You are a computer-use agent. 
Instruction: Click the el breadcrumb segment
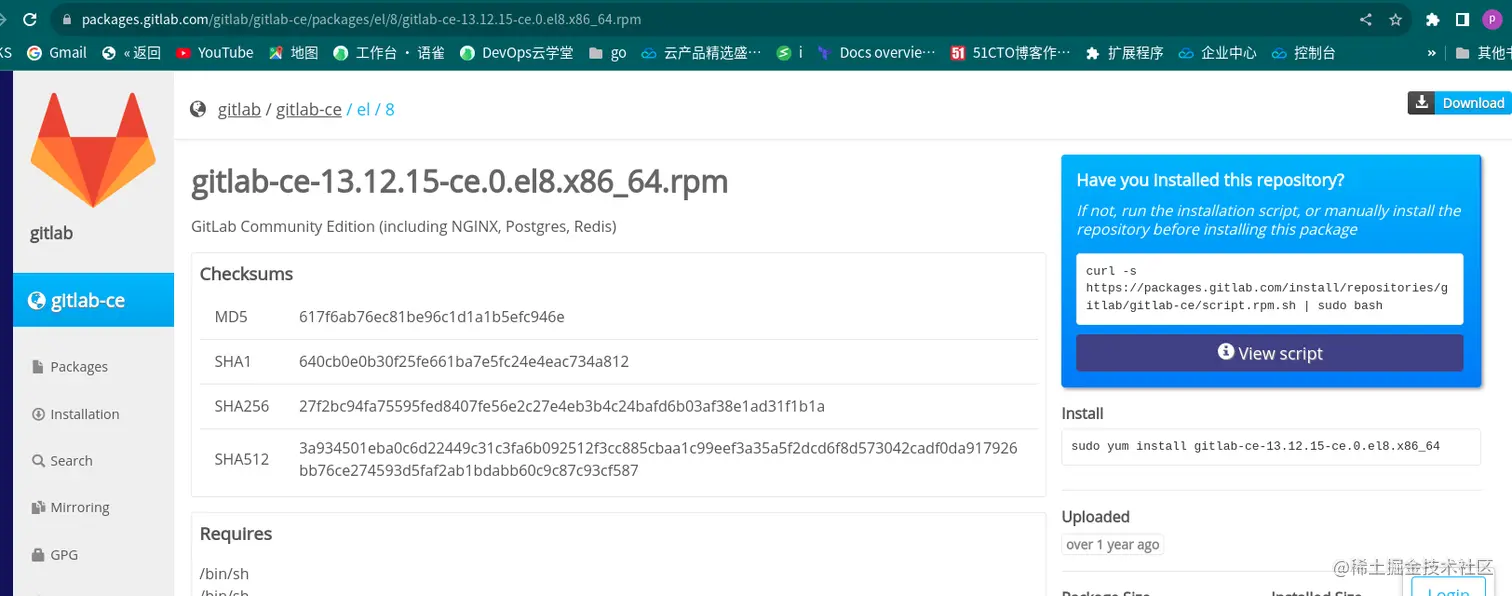click(x=363, y=109)
